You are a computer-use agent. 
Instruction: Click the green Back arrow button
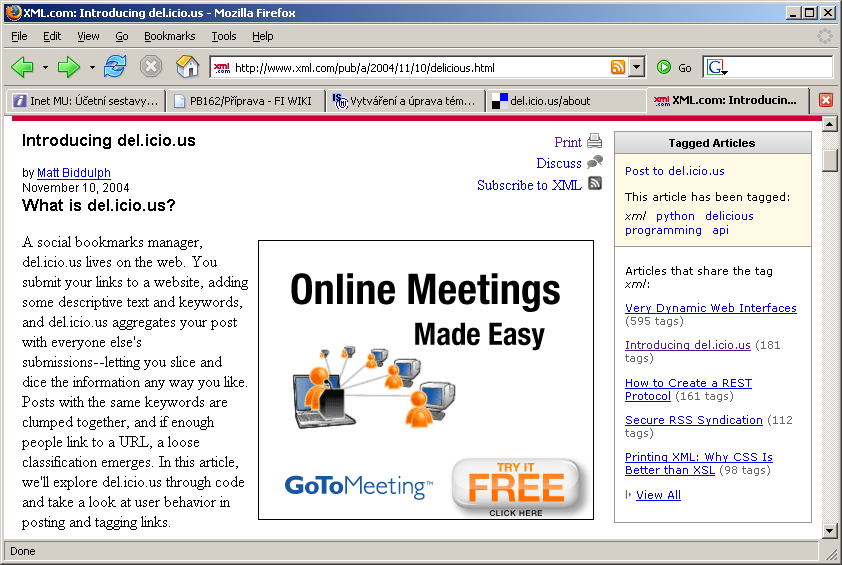23,67
